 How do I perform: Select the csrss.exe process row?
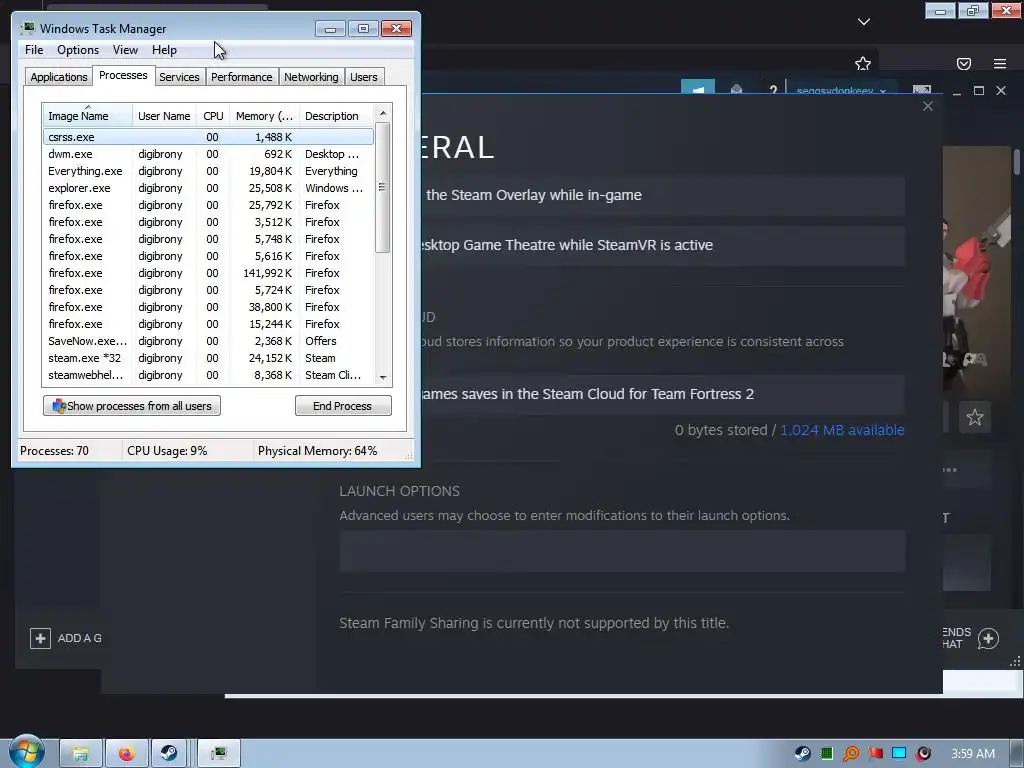pos(208,136)
